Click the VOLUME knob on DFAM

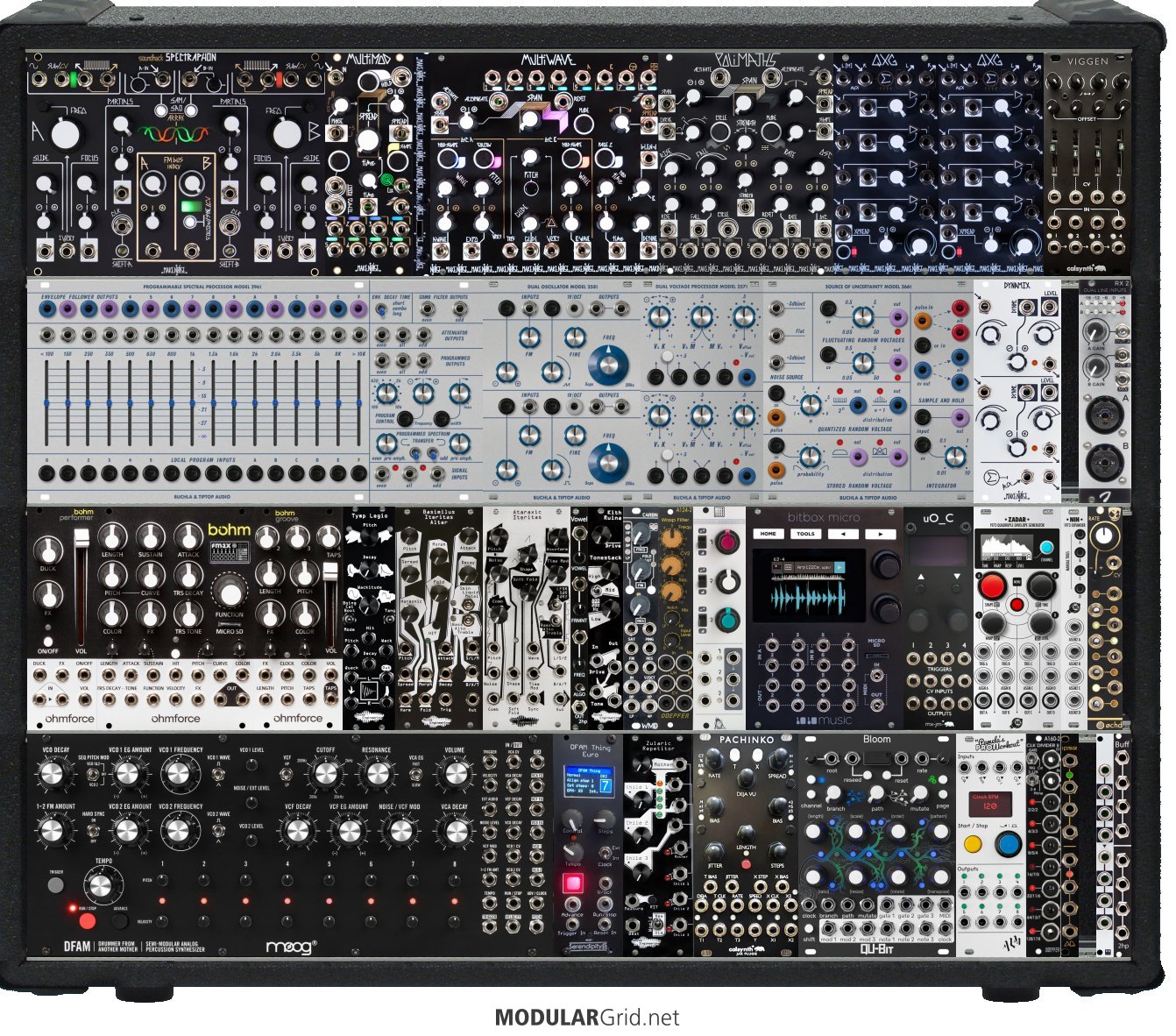[454, 773]
